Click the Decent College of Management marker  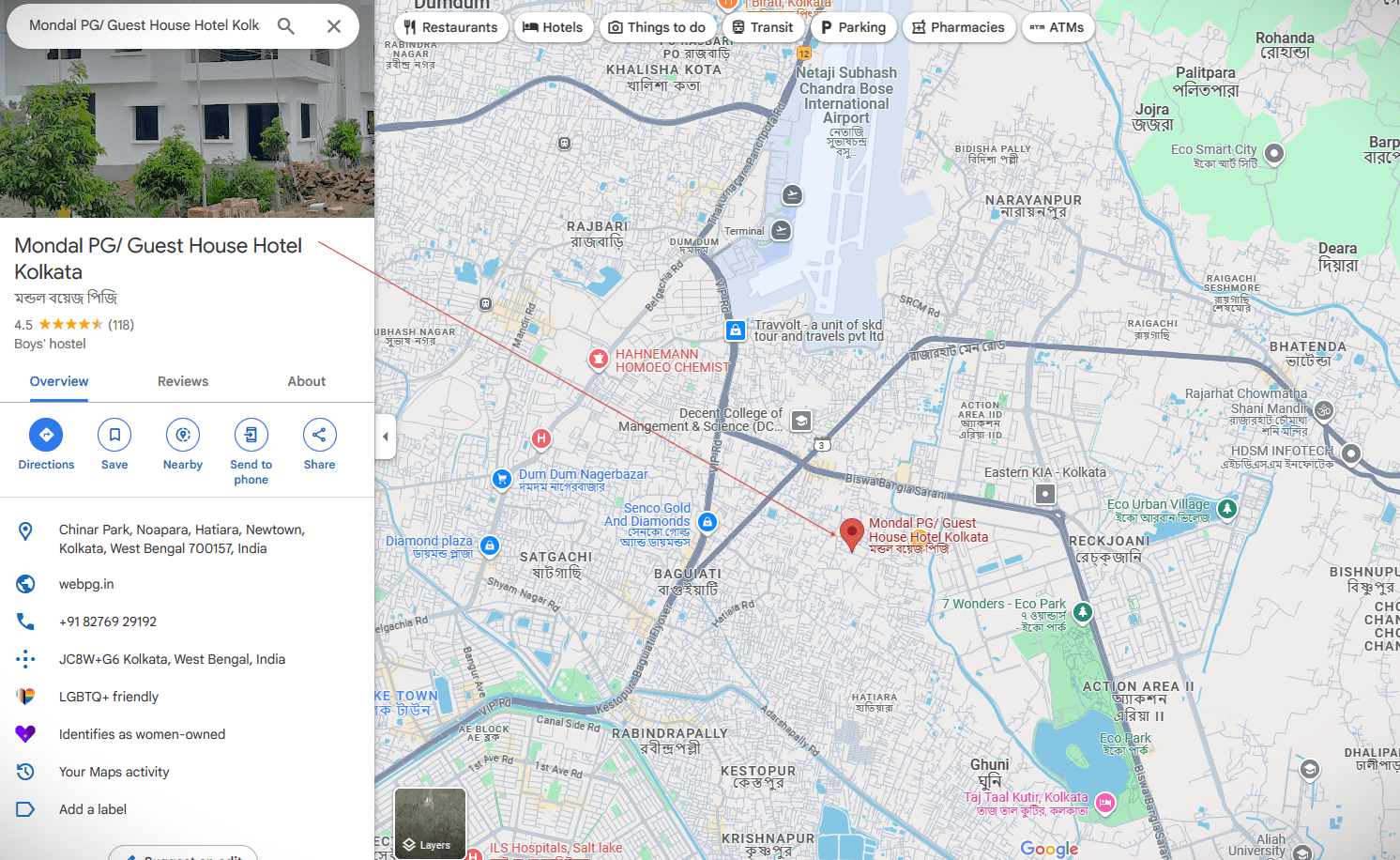[x=800, y=421]
